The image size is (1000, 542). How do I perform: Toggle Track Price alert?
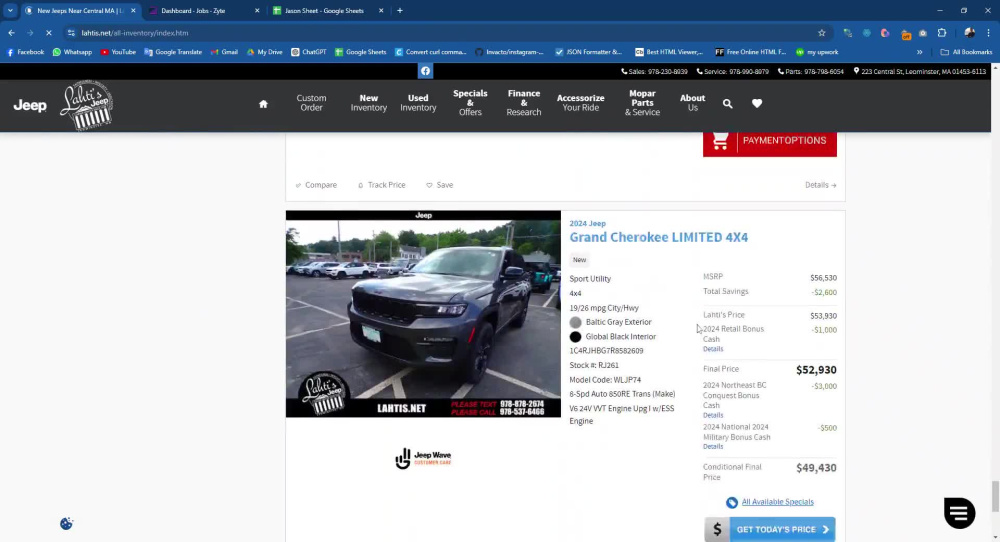click(x=381, y=185)
